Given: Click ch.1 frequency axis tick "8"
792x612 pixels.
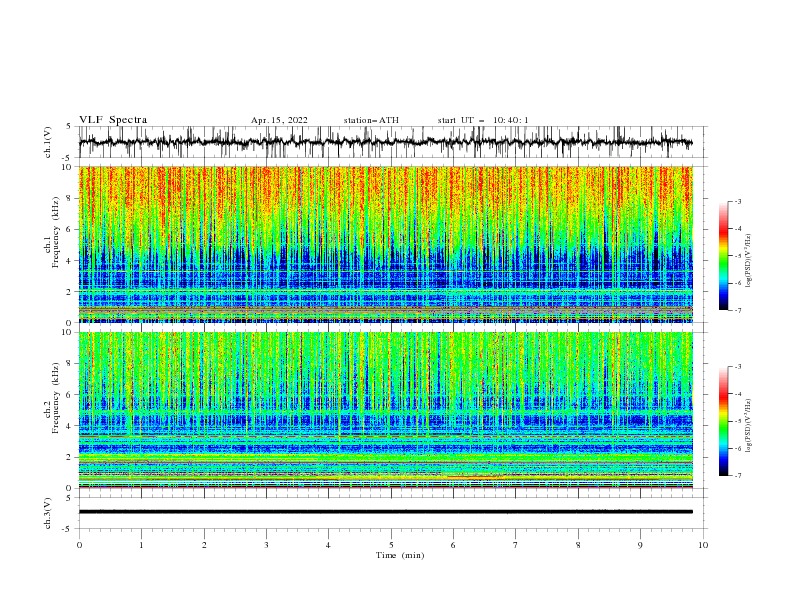Looking at the screenshot, I should coord(69,198).
